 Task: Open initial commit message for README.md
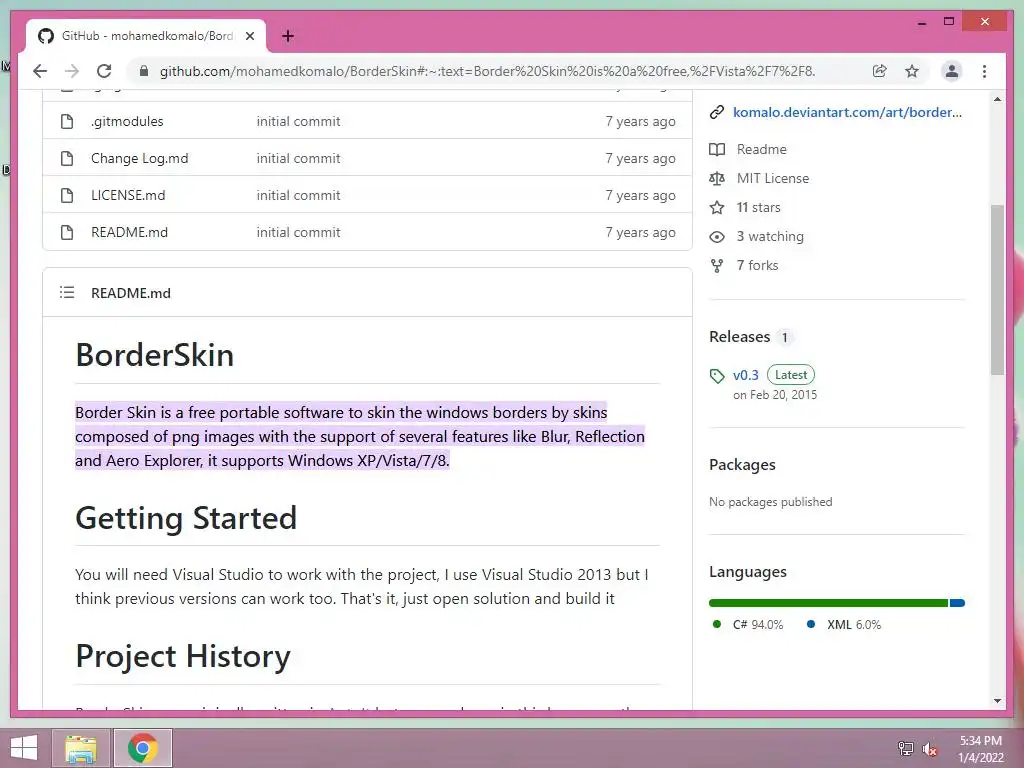pos(298,232)
